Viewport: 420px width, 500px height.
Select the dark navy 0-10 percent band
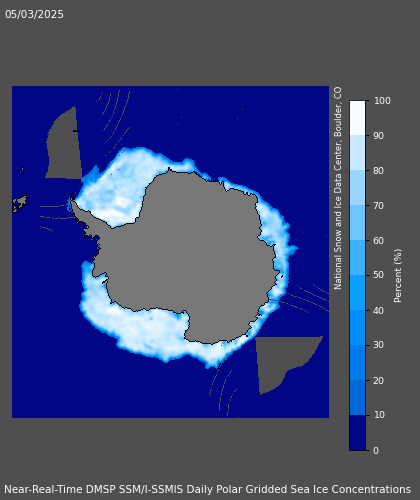(357, 433)
